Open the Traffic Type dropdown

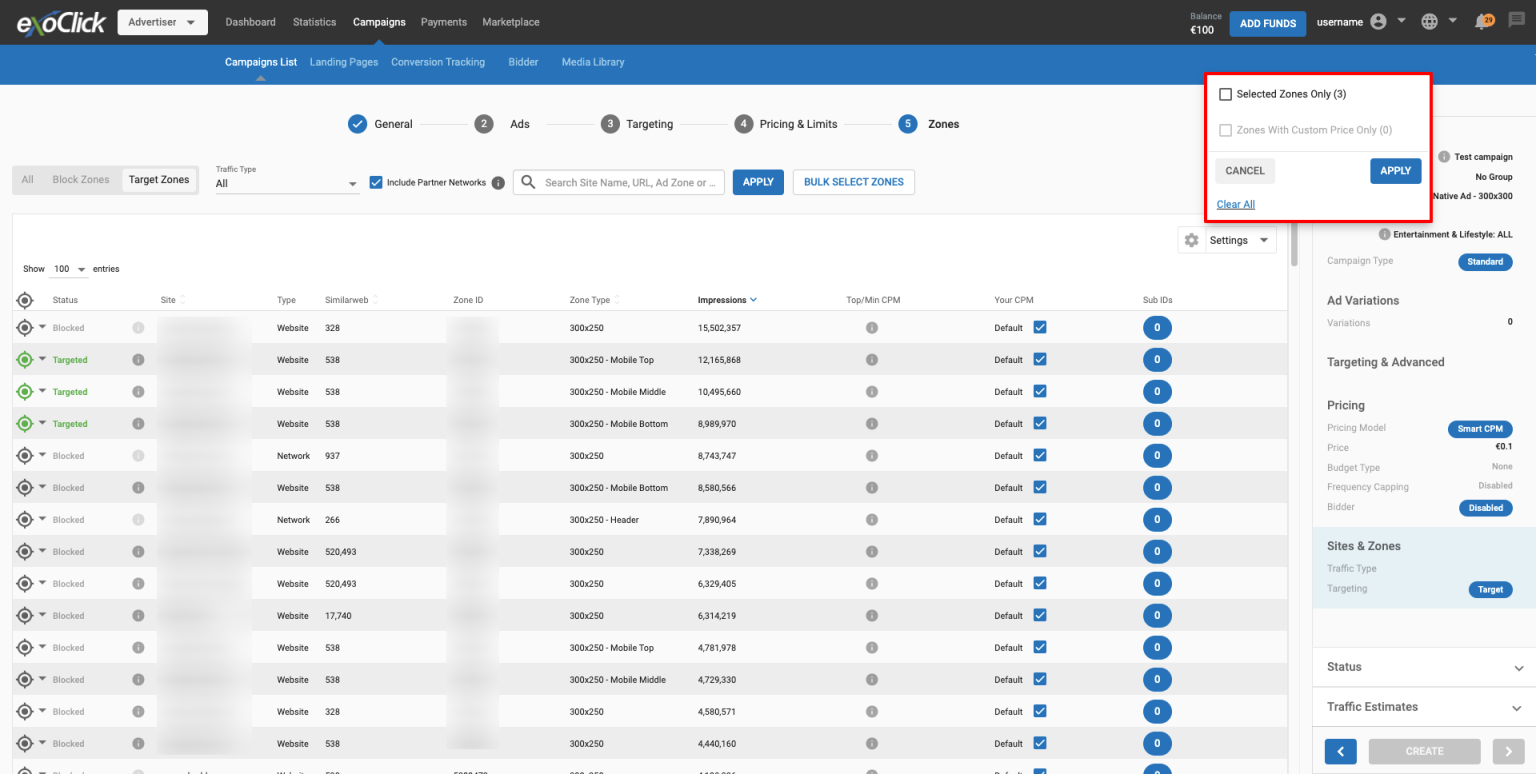(x=286, y=184)
